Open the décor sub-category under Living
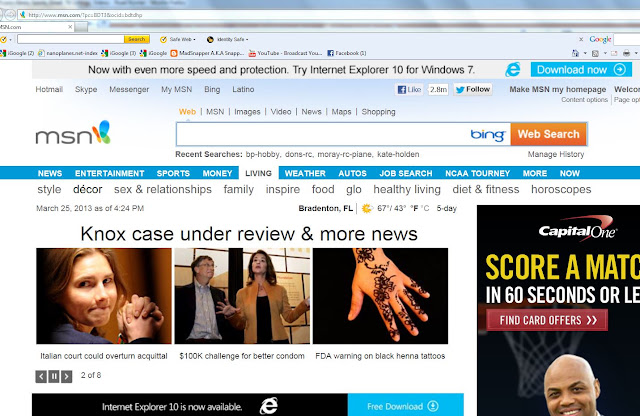Viewport: 640px width, 416px height. point(87,189)
